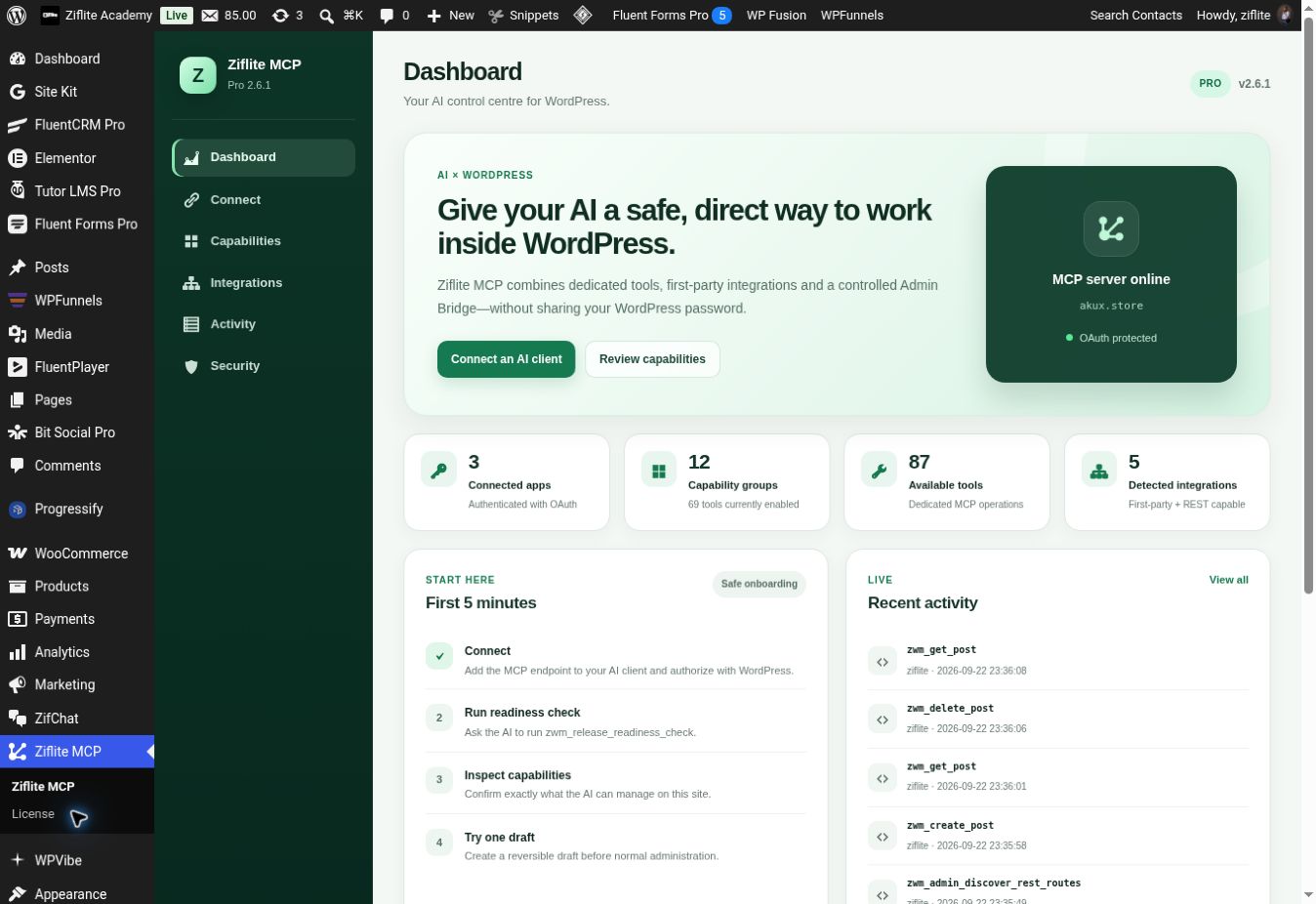Click the Try one draft step
This screenshot has width=1316, height=904.
click(616, 845)
